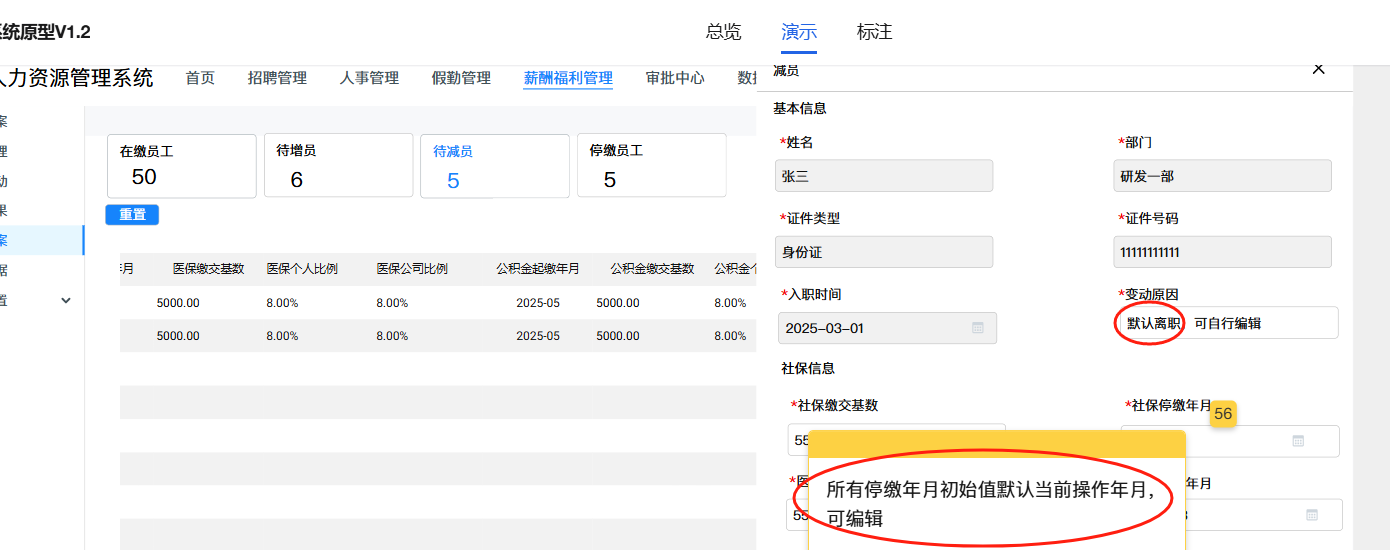Open the 招聘管理 menu
The height and width of the screenshot is (550, 1390).
(x=277, y=78)
